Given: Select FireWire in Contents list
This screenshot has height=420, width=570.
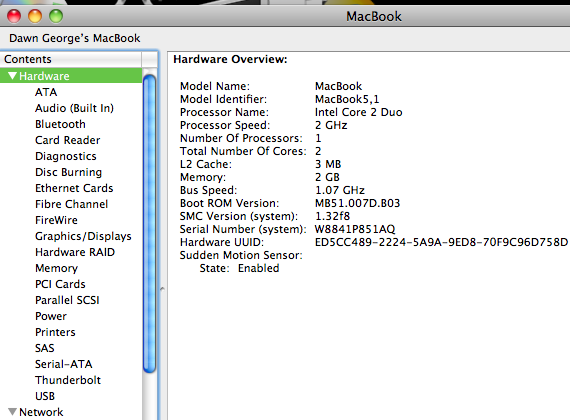Looking at the screenshot, I should pos(56,220).
